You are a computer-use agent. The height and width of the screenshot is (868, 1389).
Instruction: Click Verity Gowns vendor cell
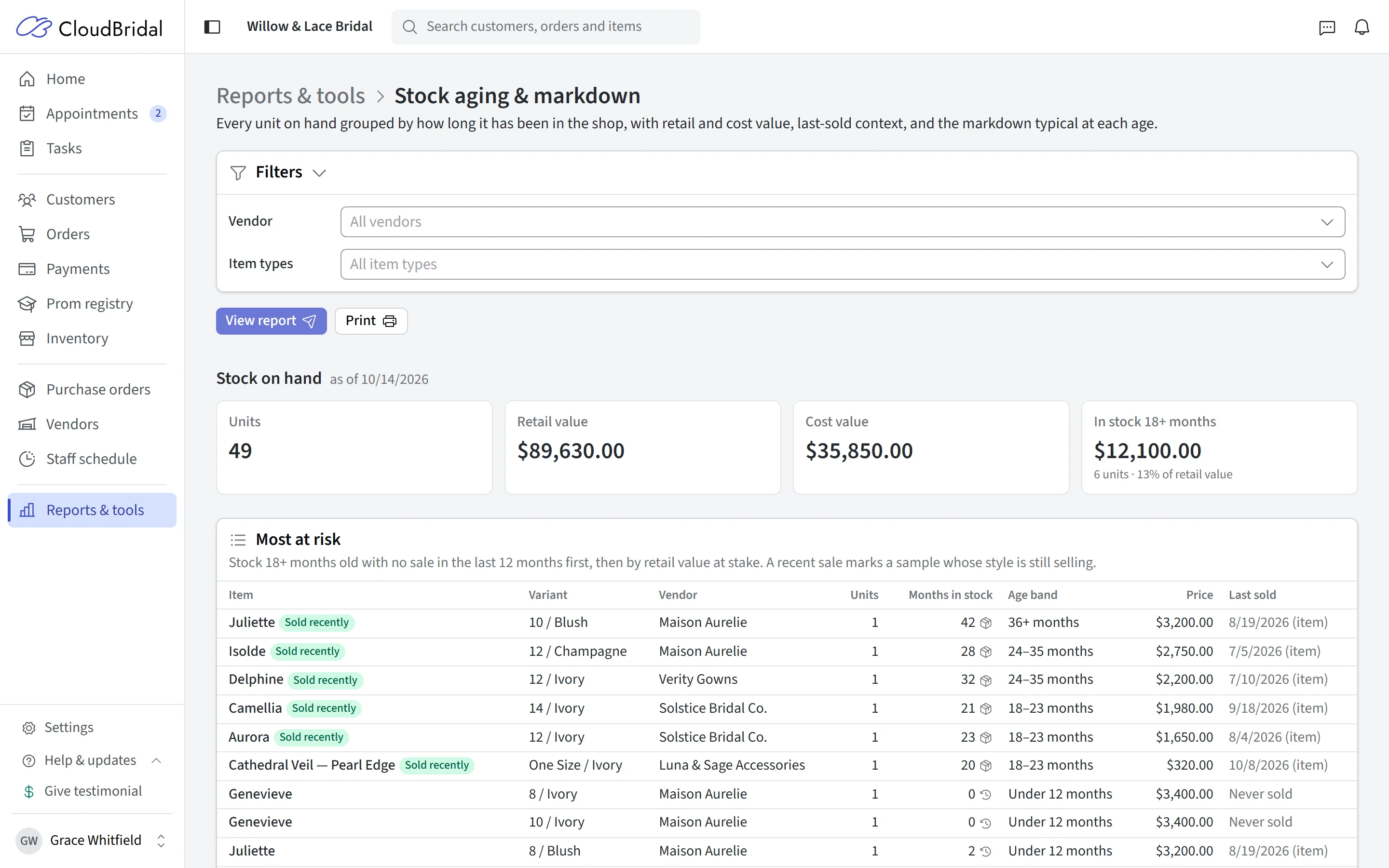click(x=698, y=679)
